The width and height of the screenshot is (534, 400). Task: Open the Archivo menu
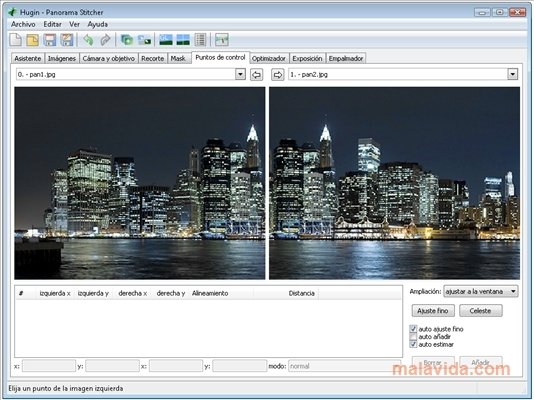coord(23,24)
